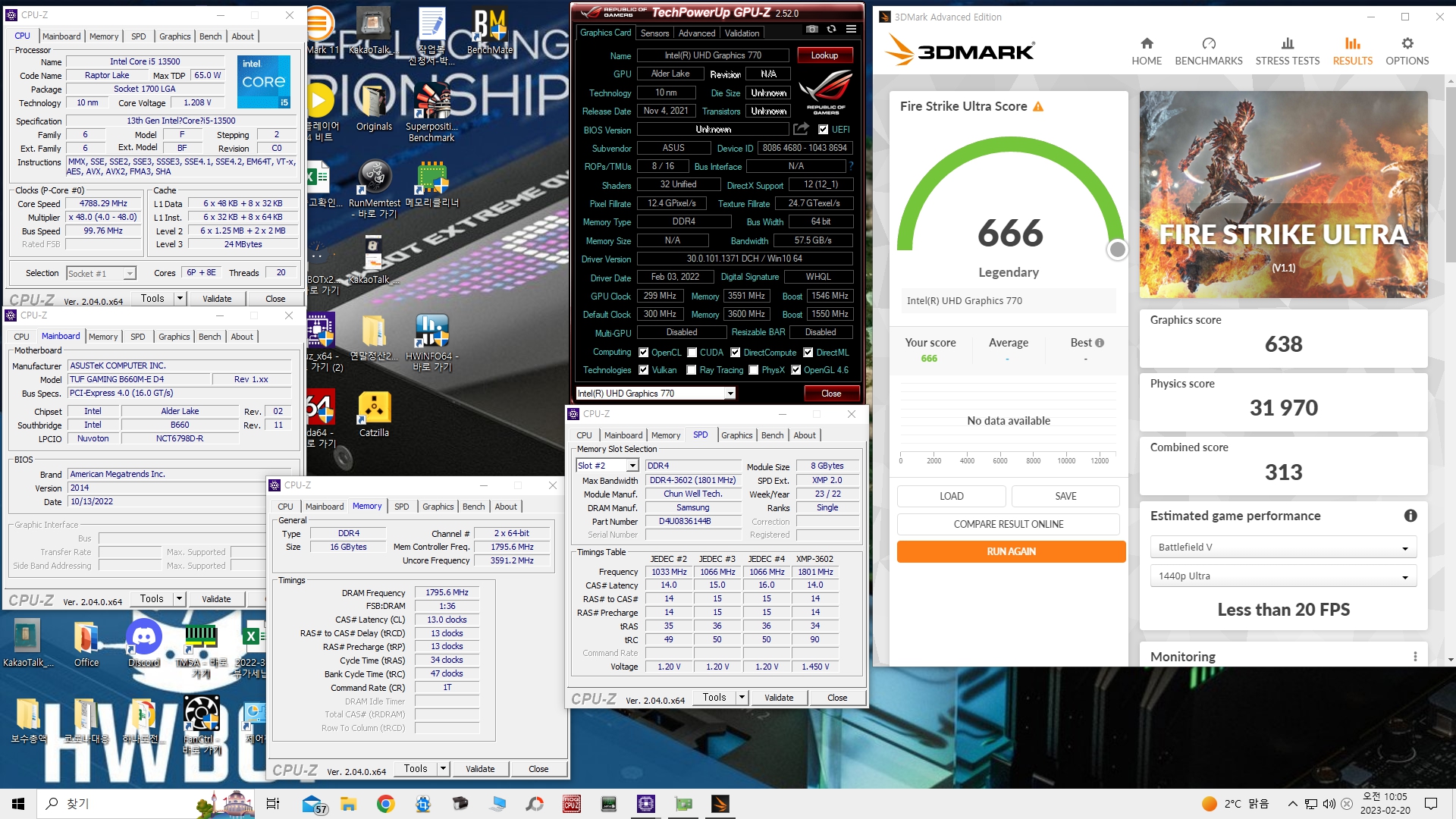Toggle the Vulkan checkbox
The image size is (1456, 819).
(x=644, y=370)
